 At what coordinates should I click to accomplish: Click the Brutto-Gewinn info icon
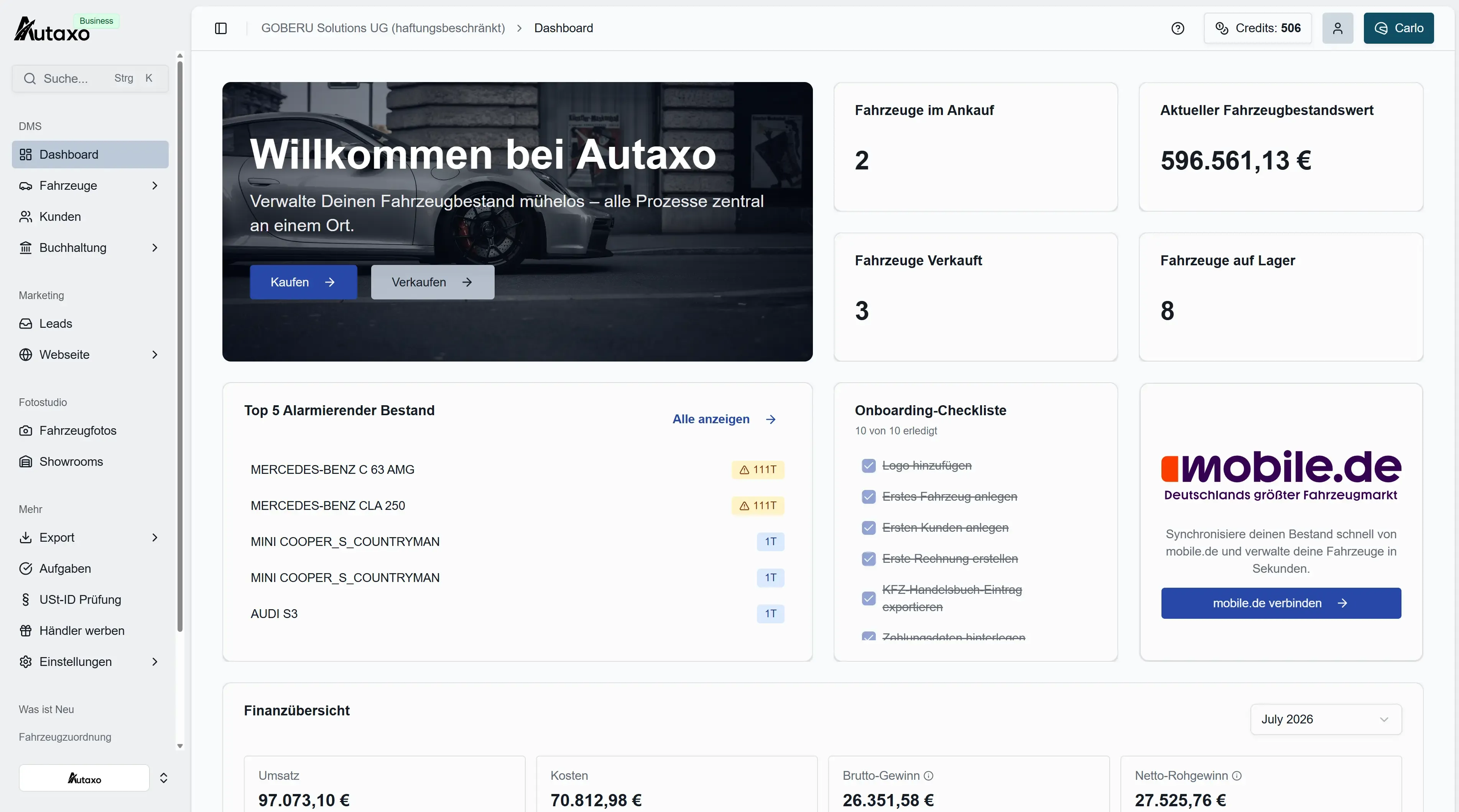point(928,776)
